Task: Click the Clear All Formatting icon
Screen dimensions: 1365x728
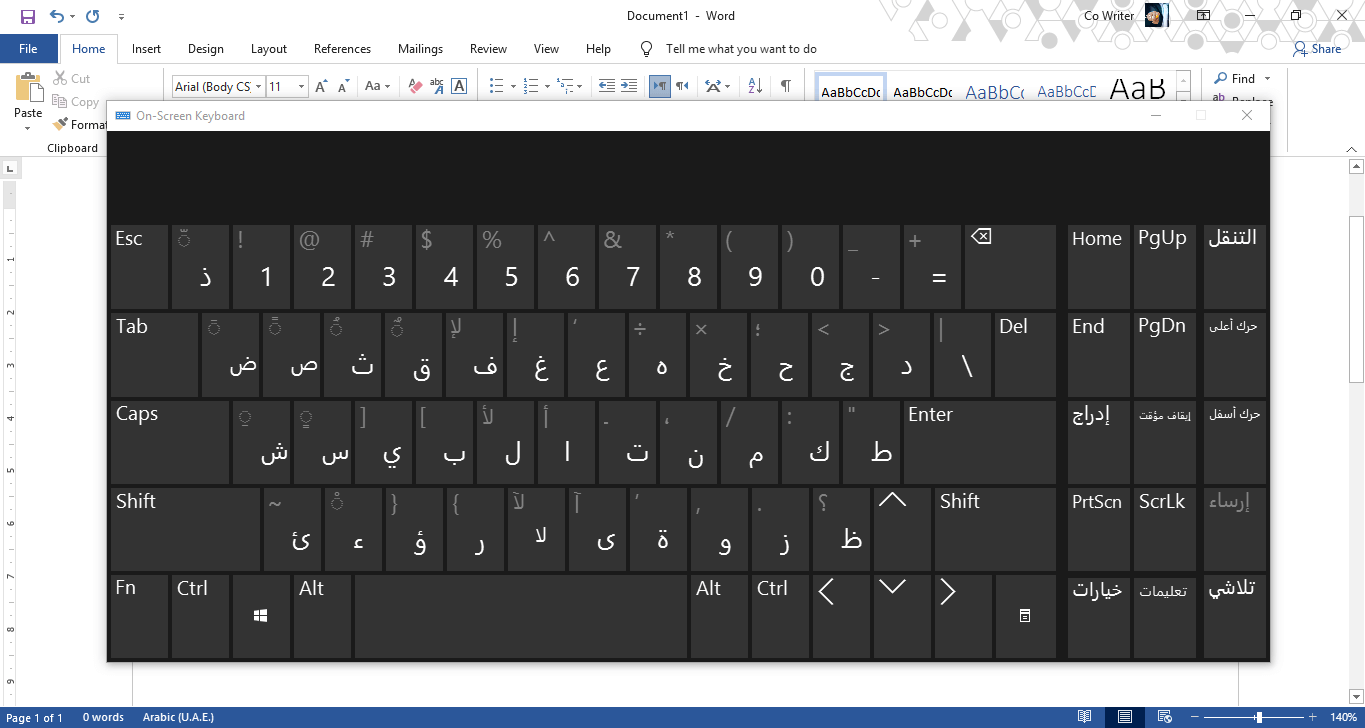Action: (415, 86)
